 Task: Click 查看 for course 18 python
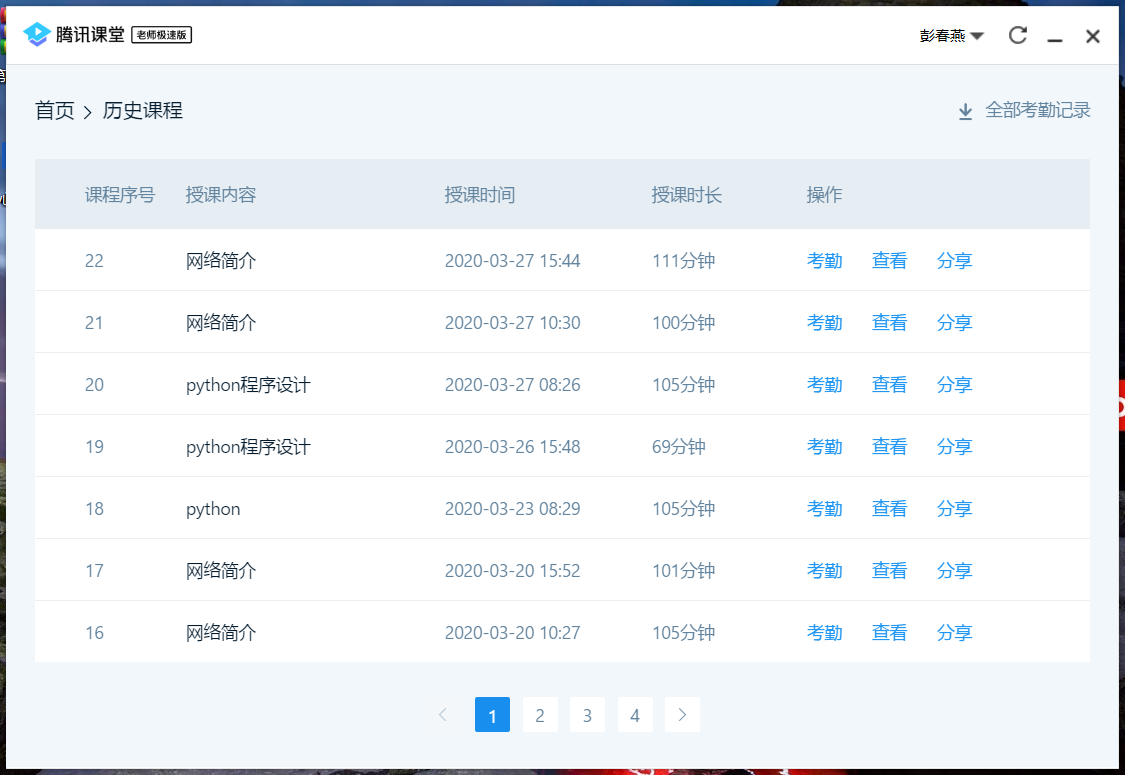889,509
